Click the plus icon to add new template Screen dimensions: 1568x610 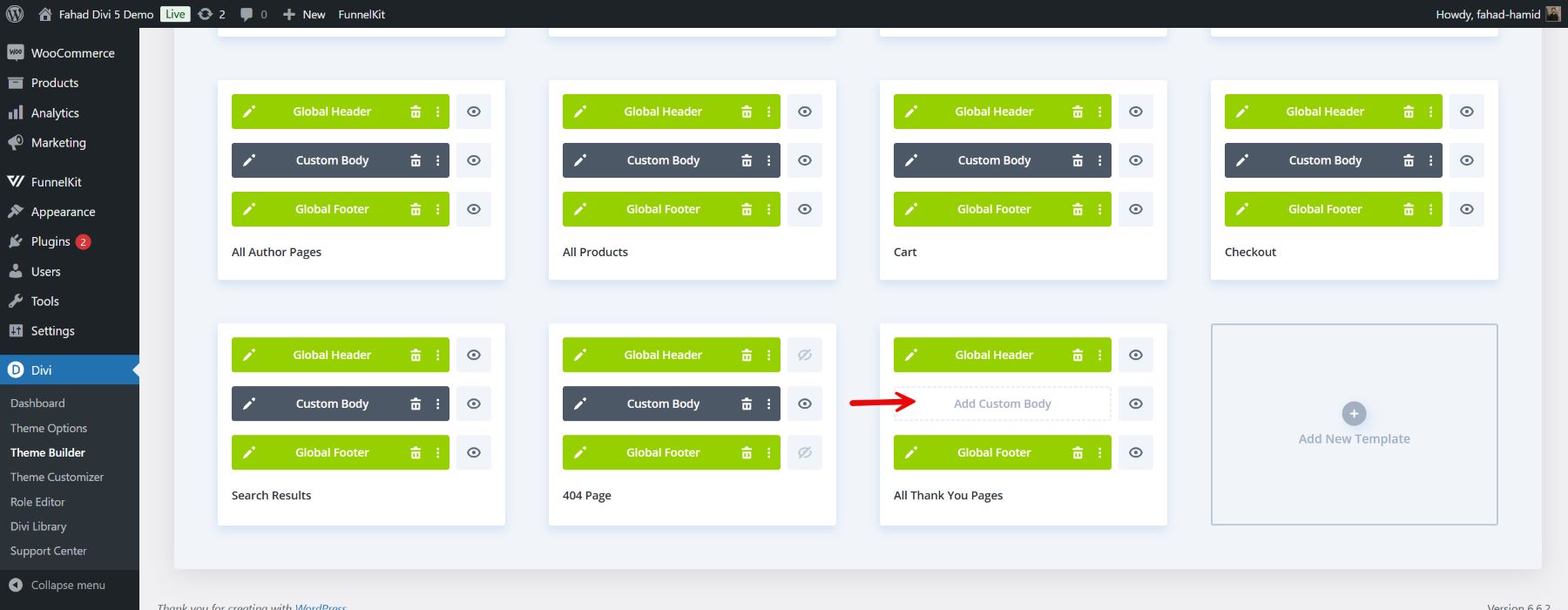pos(1354,414)
